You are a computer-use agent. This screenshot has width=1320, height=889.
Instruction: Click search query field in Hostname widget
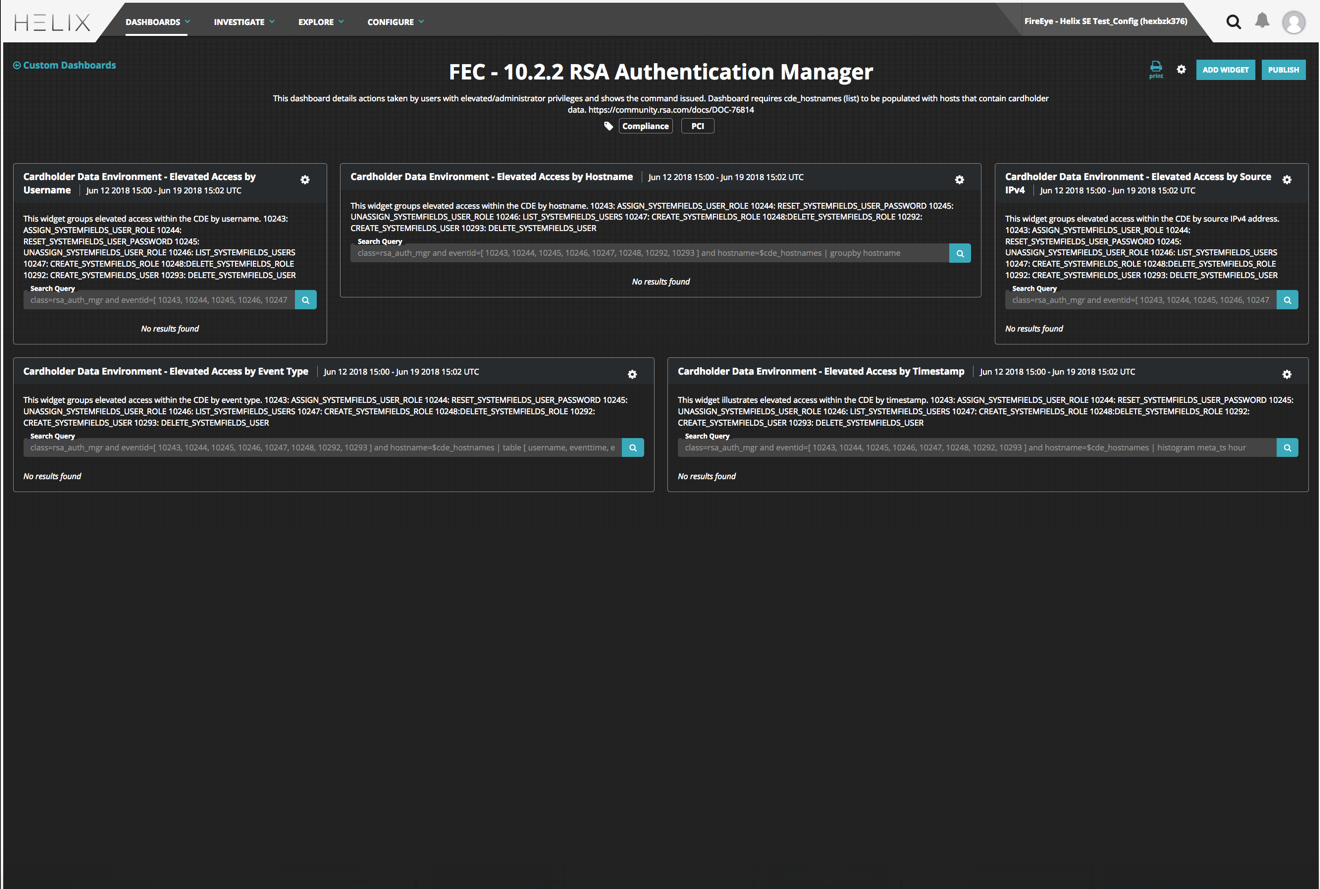[x=650, y=253]
